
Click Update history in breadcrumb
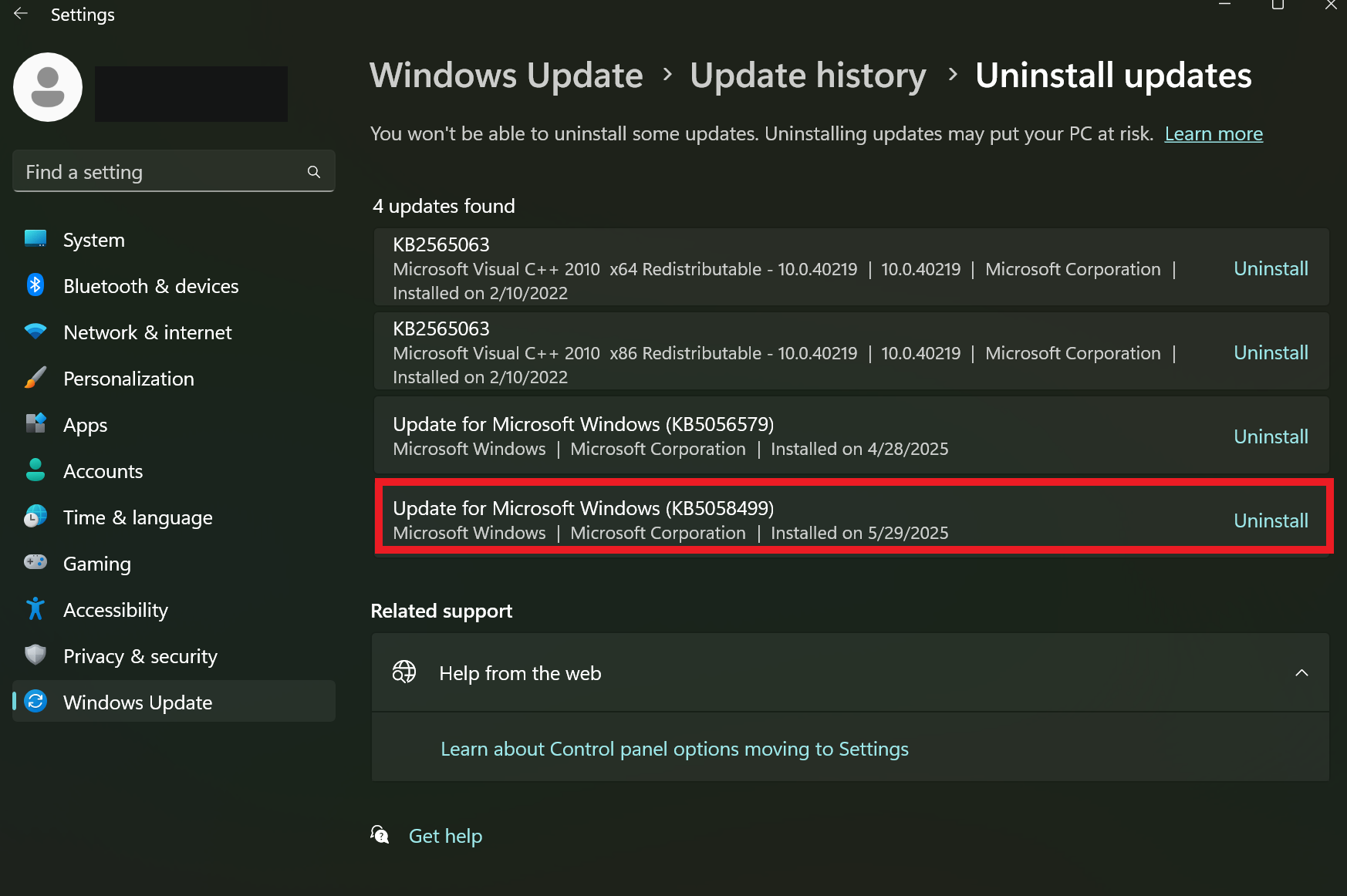807,76
